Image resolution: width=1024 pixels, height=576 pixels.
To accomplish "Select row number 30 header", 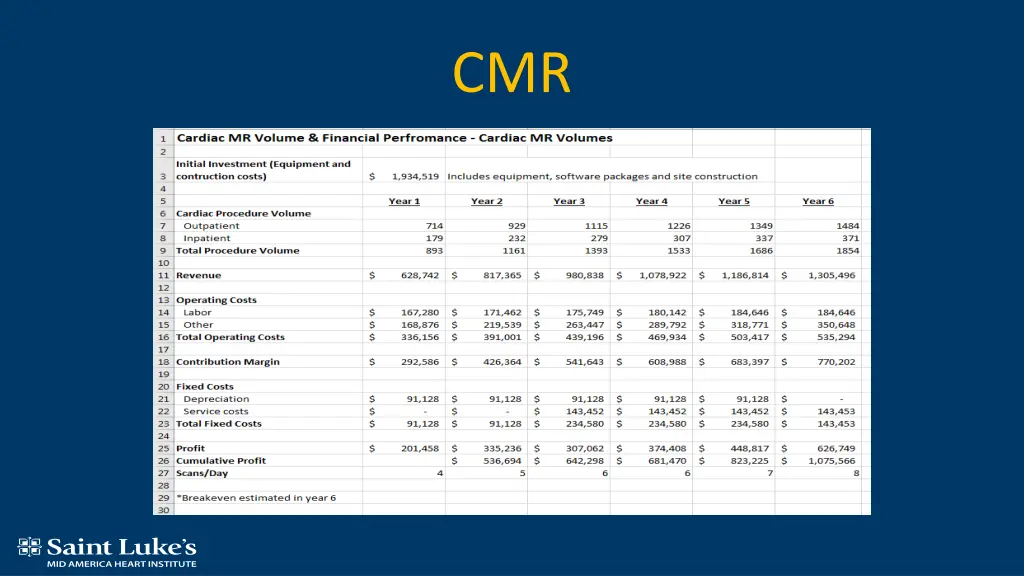I will click(x=163, y=510).
